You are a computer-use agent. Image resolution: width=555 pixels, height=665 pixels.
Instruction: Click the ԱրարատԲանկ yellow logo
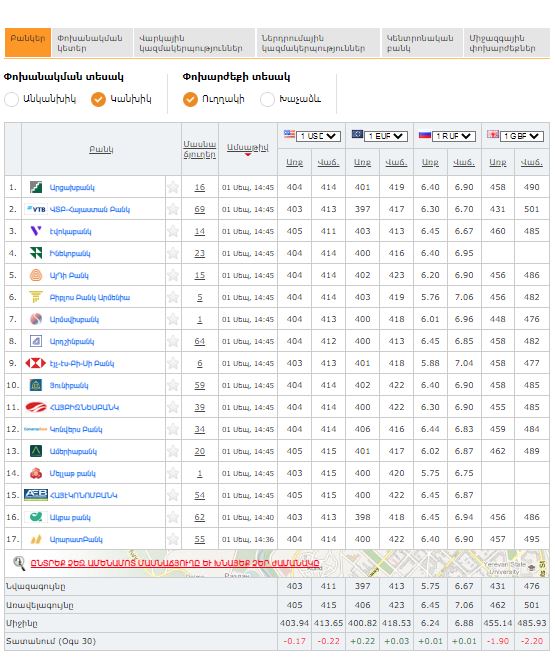pos(36,539)
